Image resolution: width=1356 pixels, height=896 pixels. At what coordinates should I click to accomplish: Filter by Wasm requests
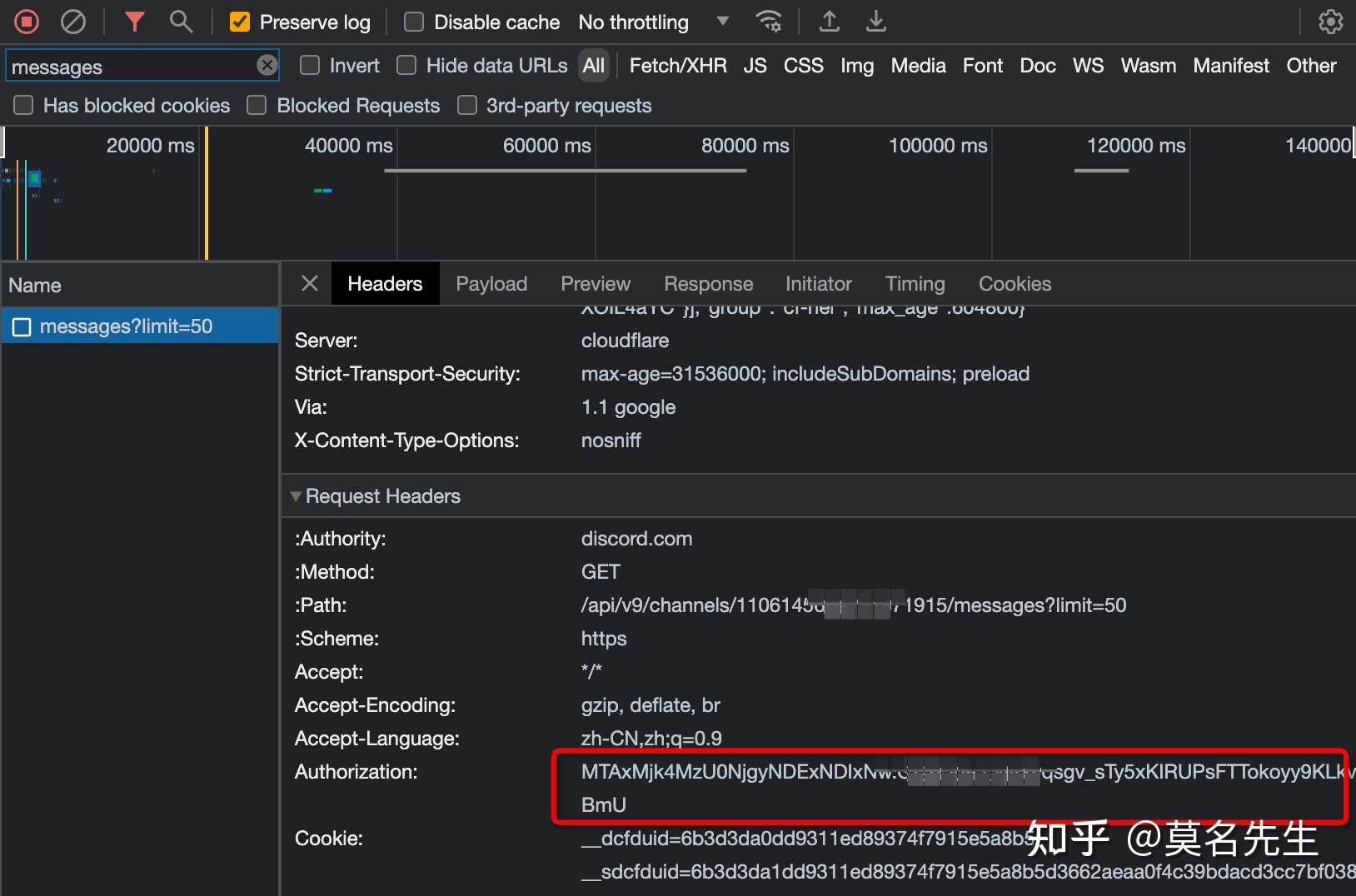(x=1148, y=65)
